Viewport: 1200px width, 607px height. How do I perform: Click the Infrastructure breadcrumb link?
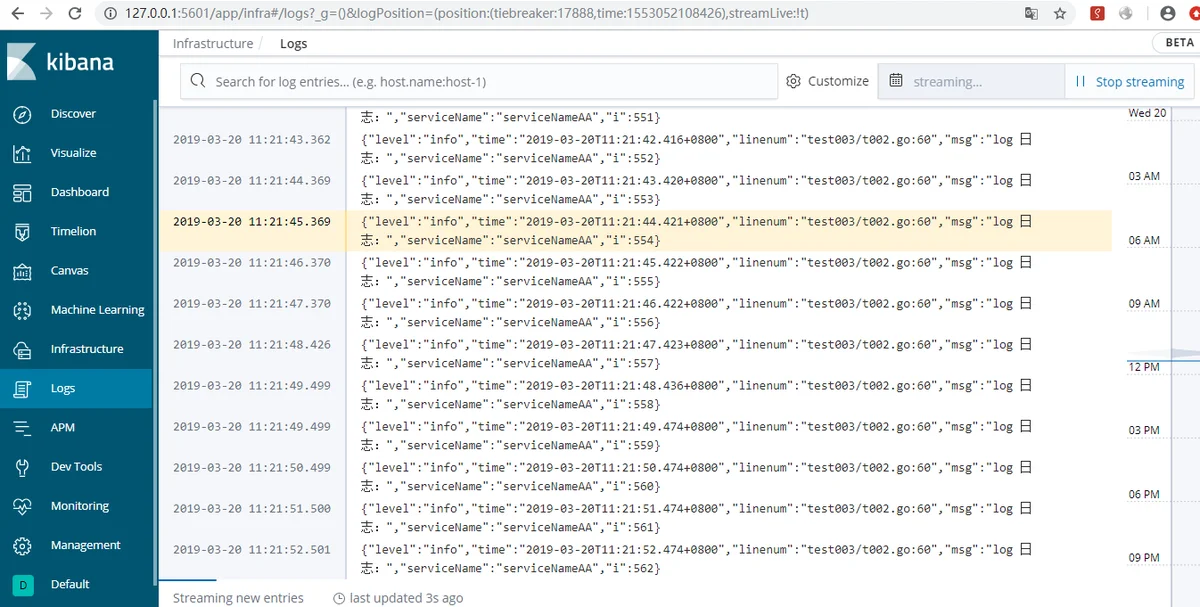point(213,44)
